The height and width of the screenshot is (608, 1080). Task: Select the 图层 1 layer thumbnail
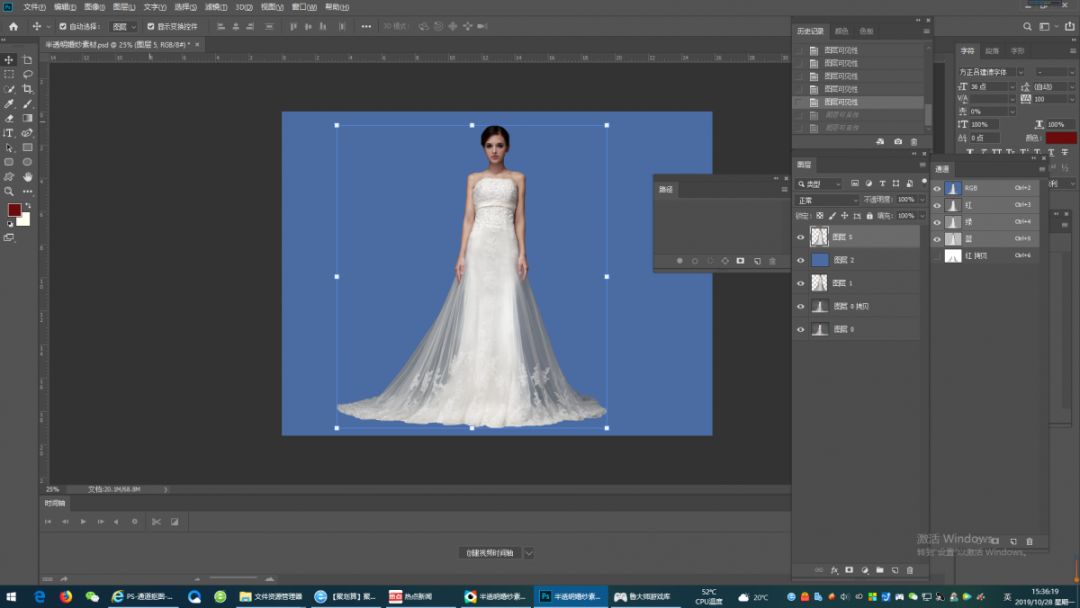point(820,283)
